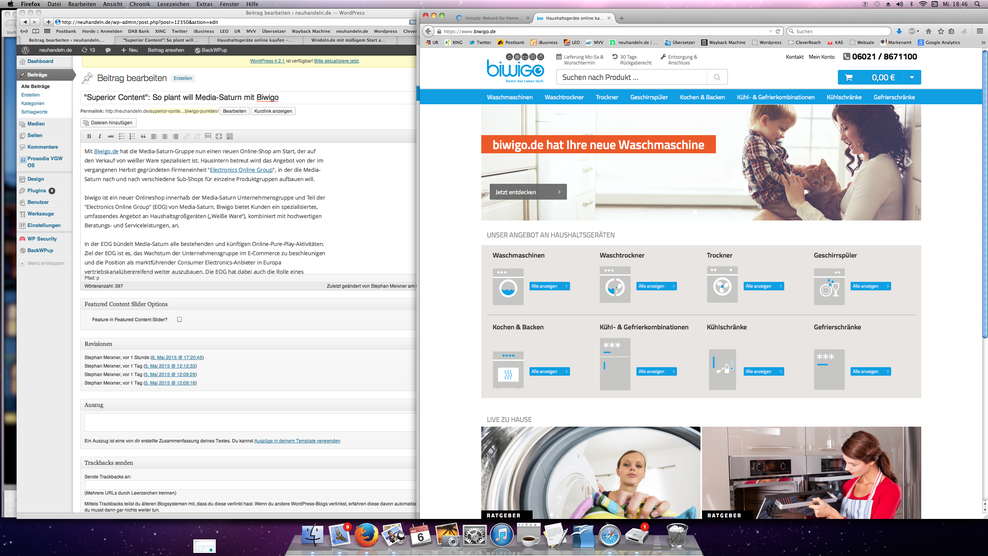
Task: Click Alle anzeigen under Gefrierschränke
Action: point(871,371)
